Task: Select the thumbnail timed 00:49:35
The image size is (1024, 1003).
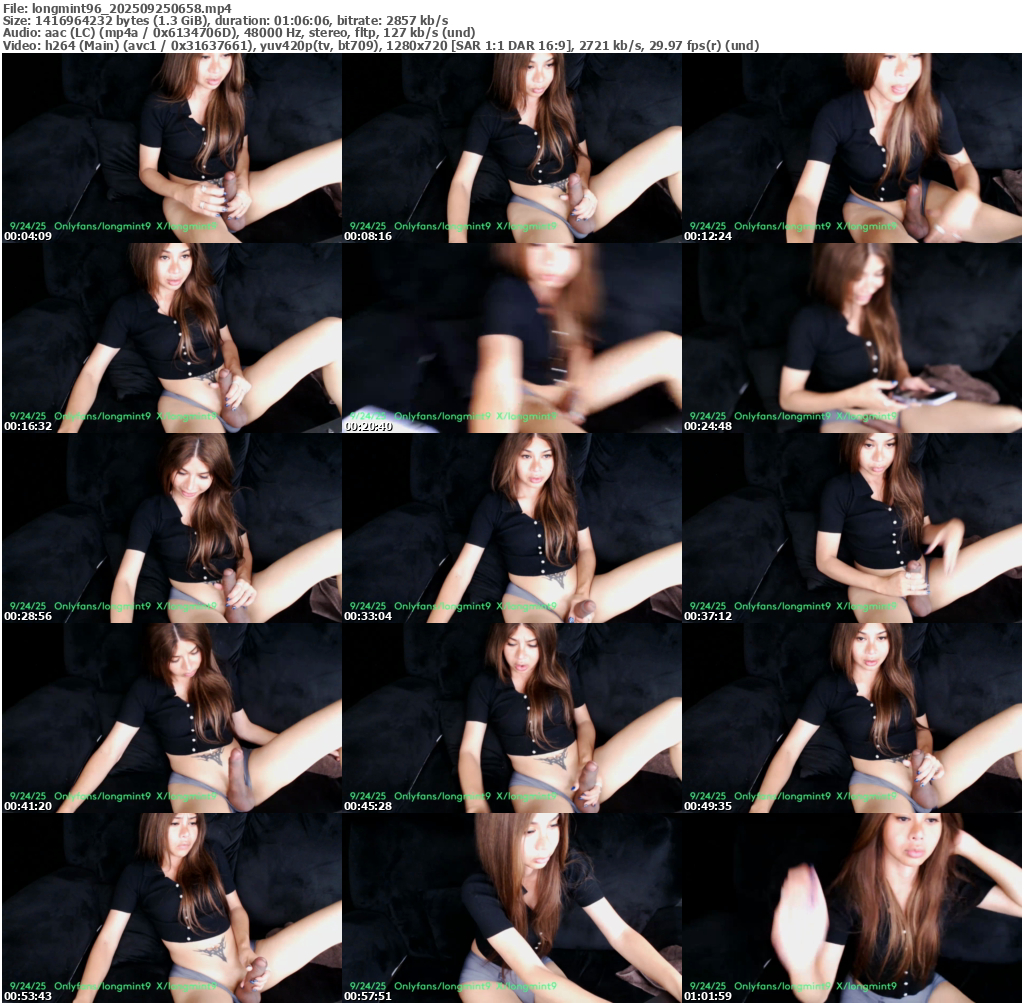Action: coord(852,718)
